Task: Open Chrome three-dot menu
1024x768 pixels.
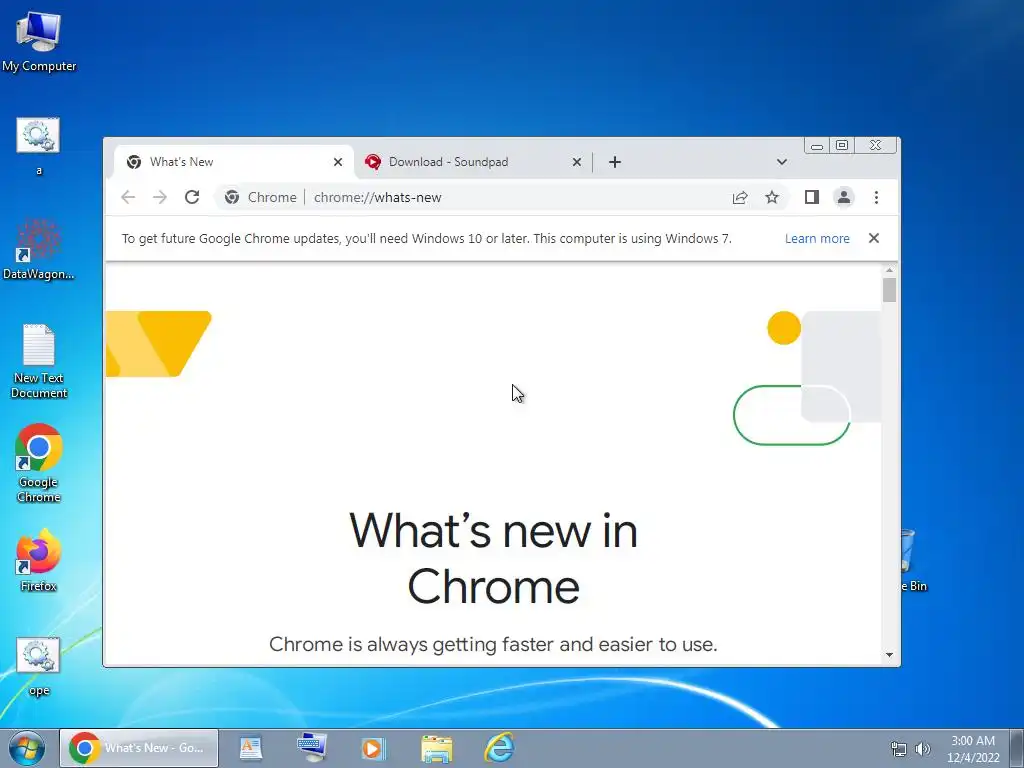Action: click(876, 197)
